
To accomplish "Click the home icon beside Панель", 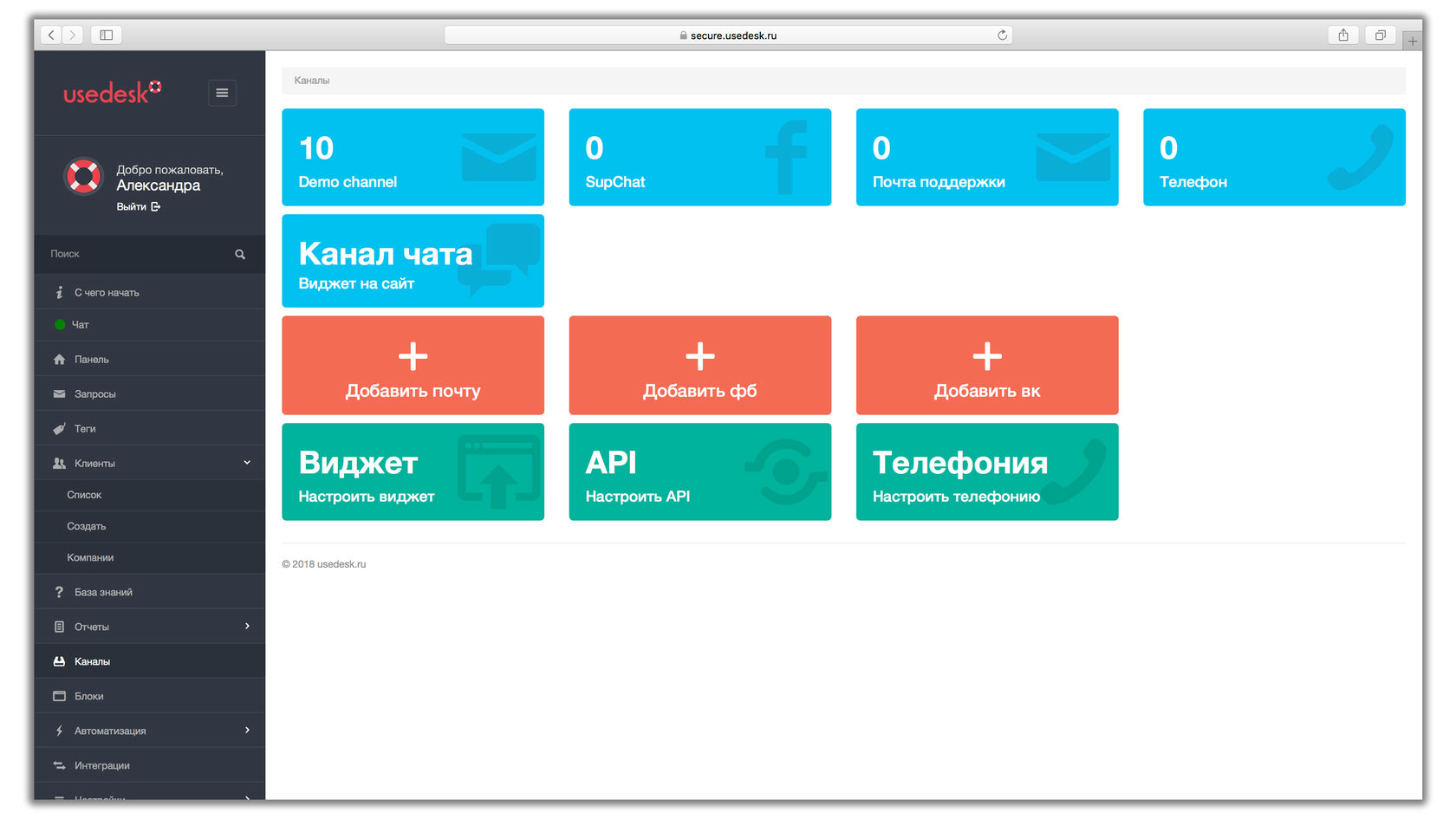I will click(59, 359).
